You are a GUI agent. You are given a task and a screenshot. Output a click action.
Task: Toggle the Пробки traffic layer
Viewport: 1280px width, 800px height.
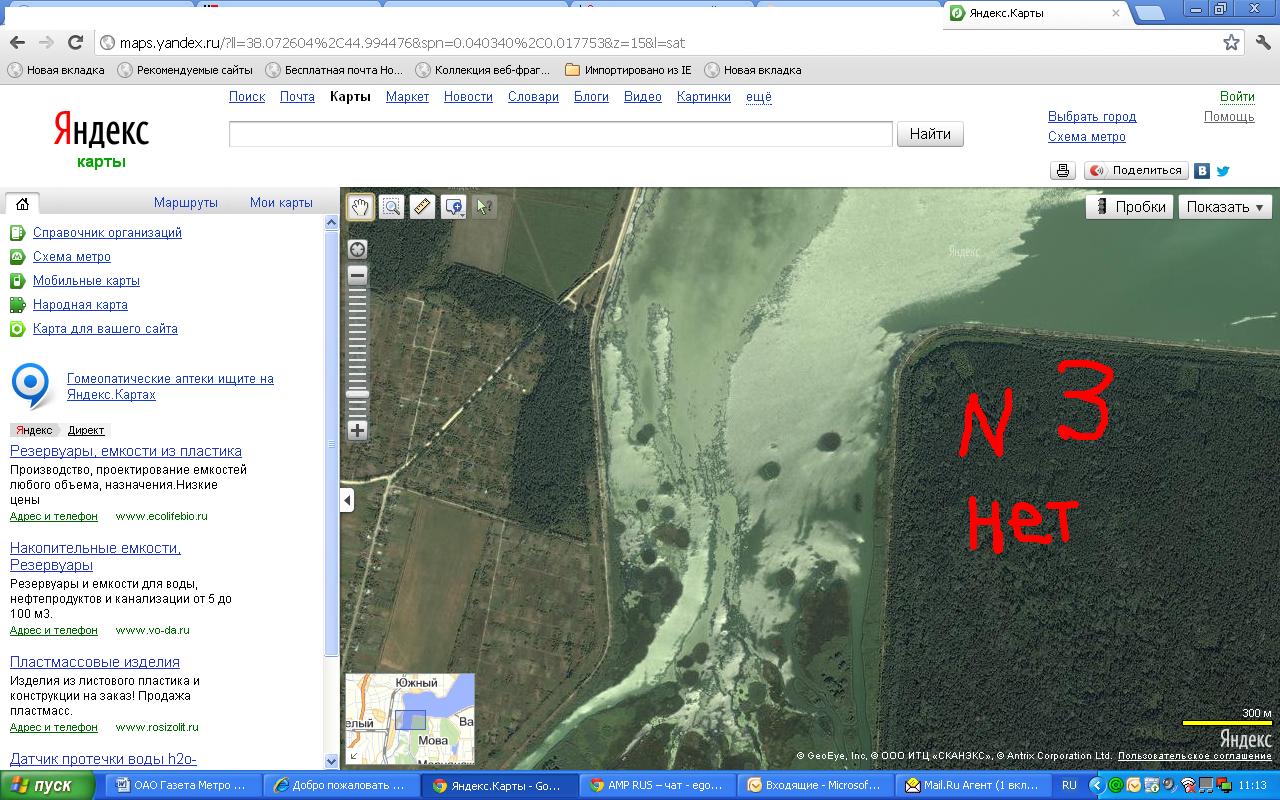pyautogui.click(x=1130, y=207)
